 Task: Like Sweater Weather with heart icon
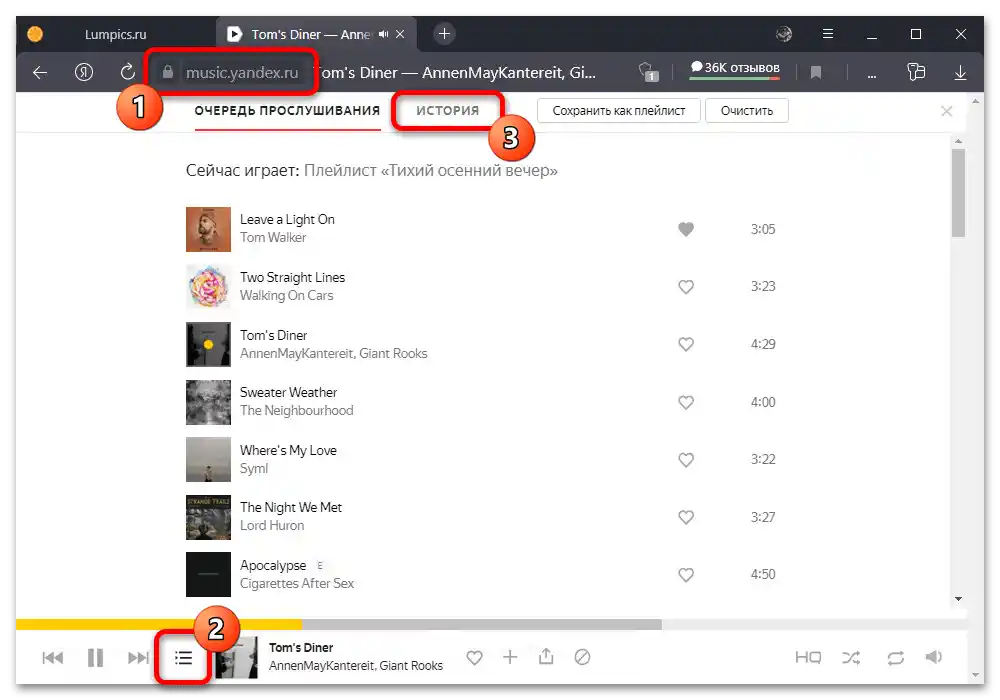pyautogui.click(x=686, y=402)
